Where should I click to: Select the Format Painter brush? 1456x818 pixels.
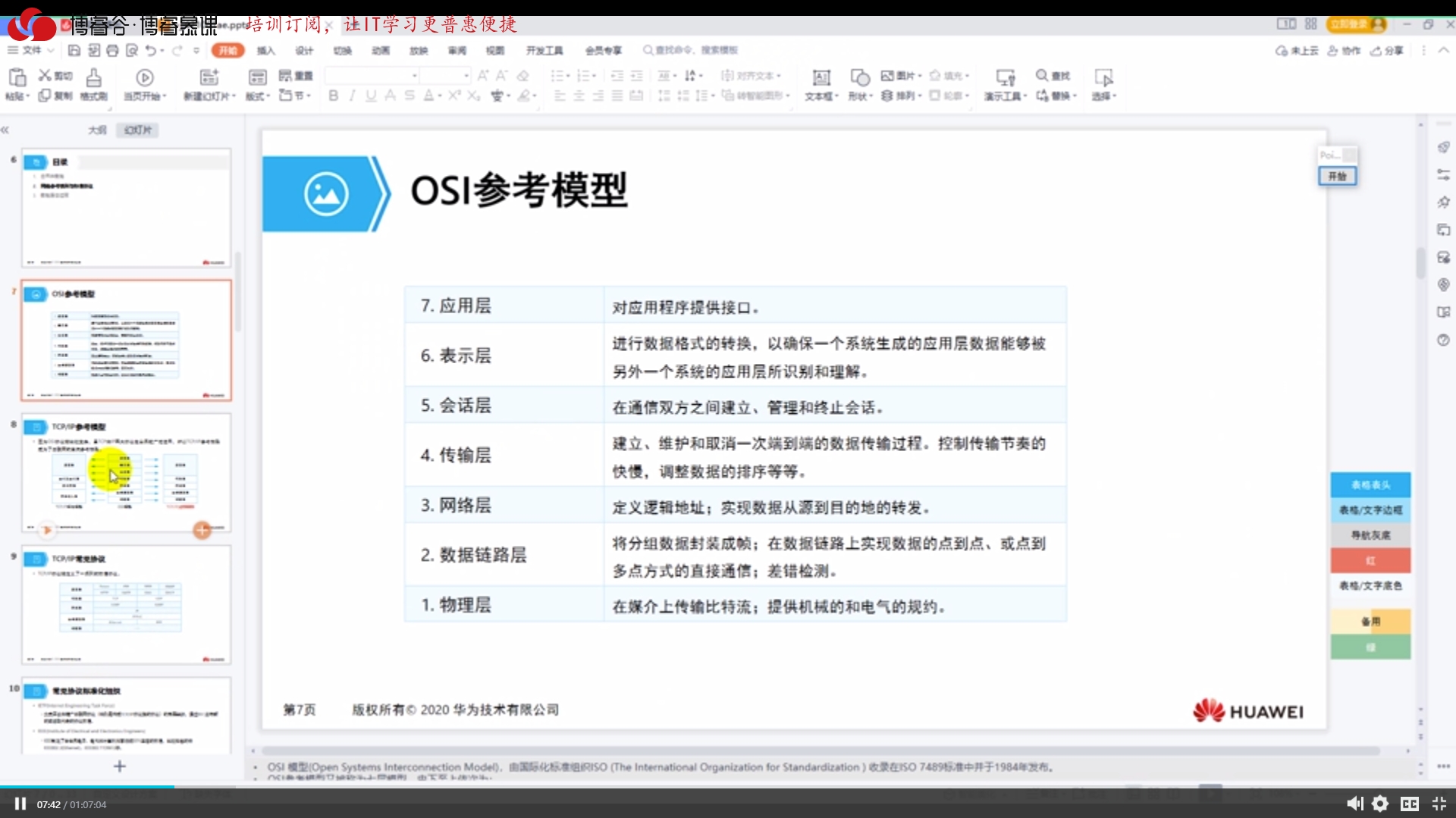click(x=93, y=77)
